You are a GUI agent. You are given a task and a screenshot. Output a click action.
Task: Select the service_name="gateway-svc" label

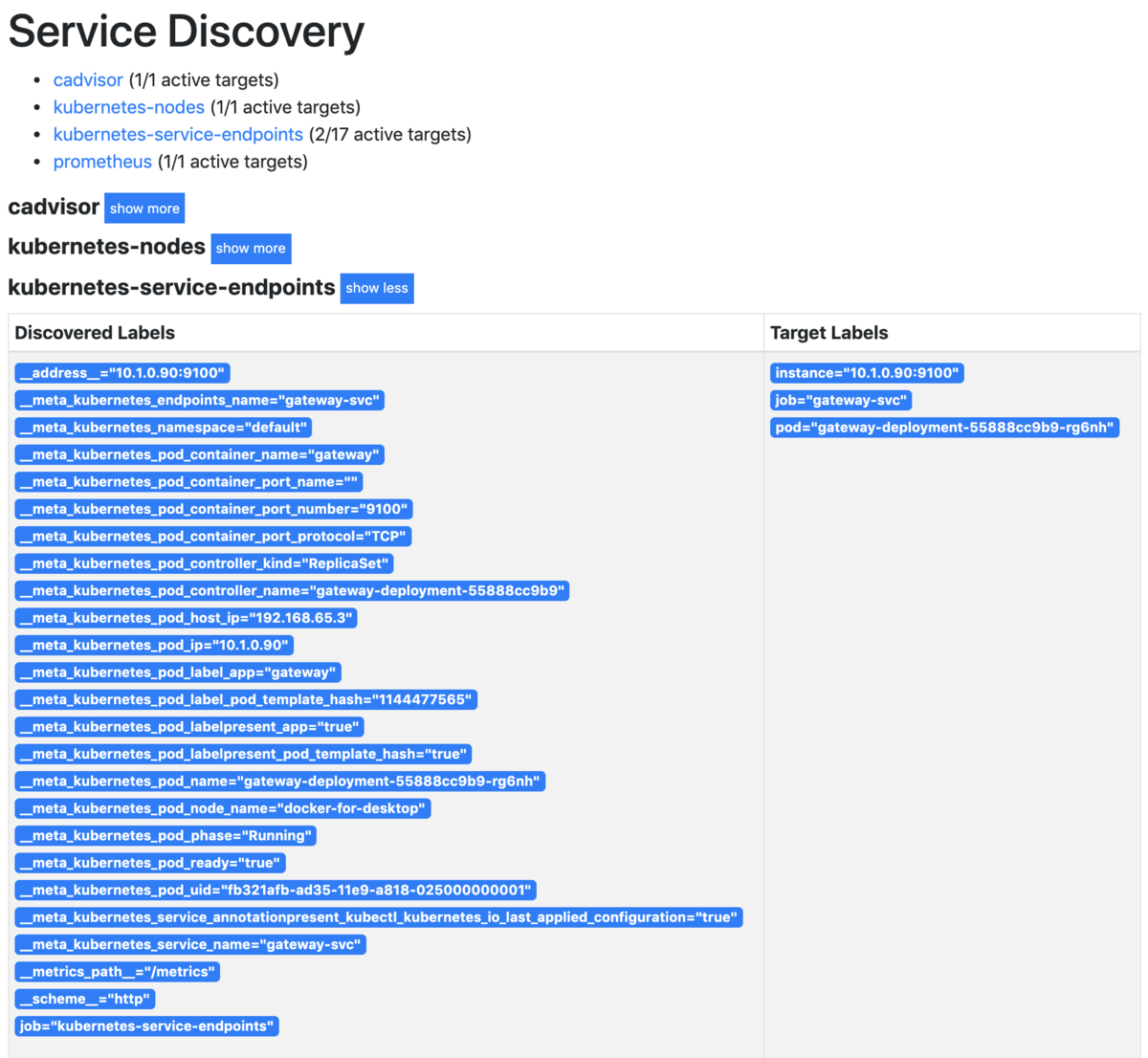[x=190, y=945]
